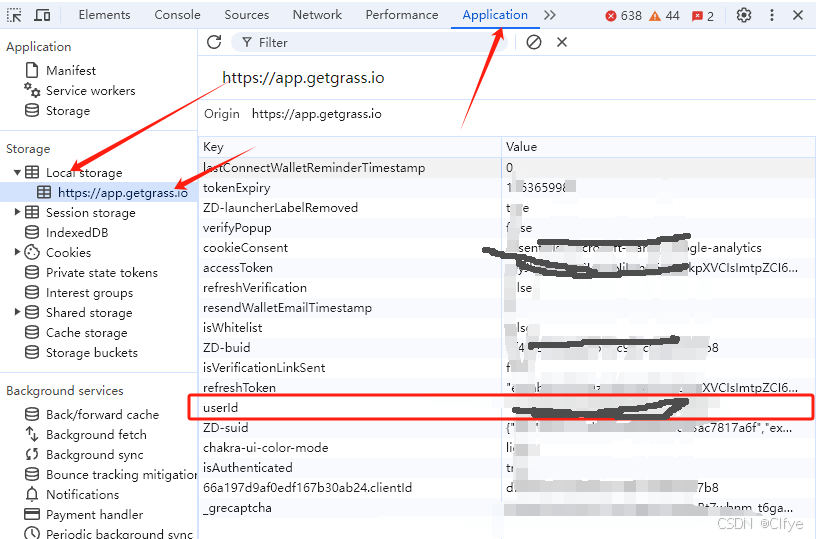Open Manifest in Application sidebar

pos(71,70)
